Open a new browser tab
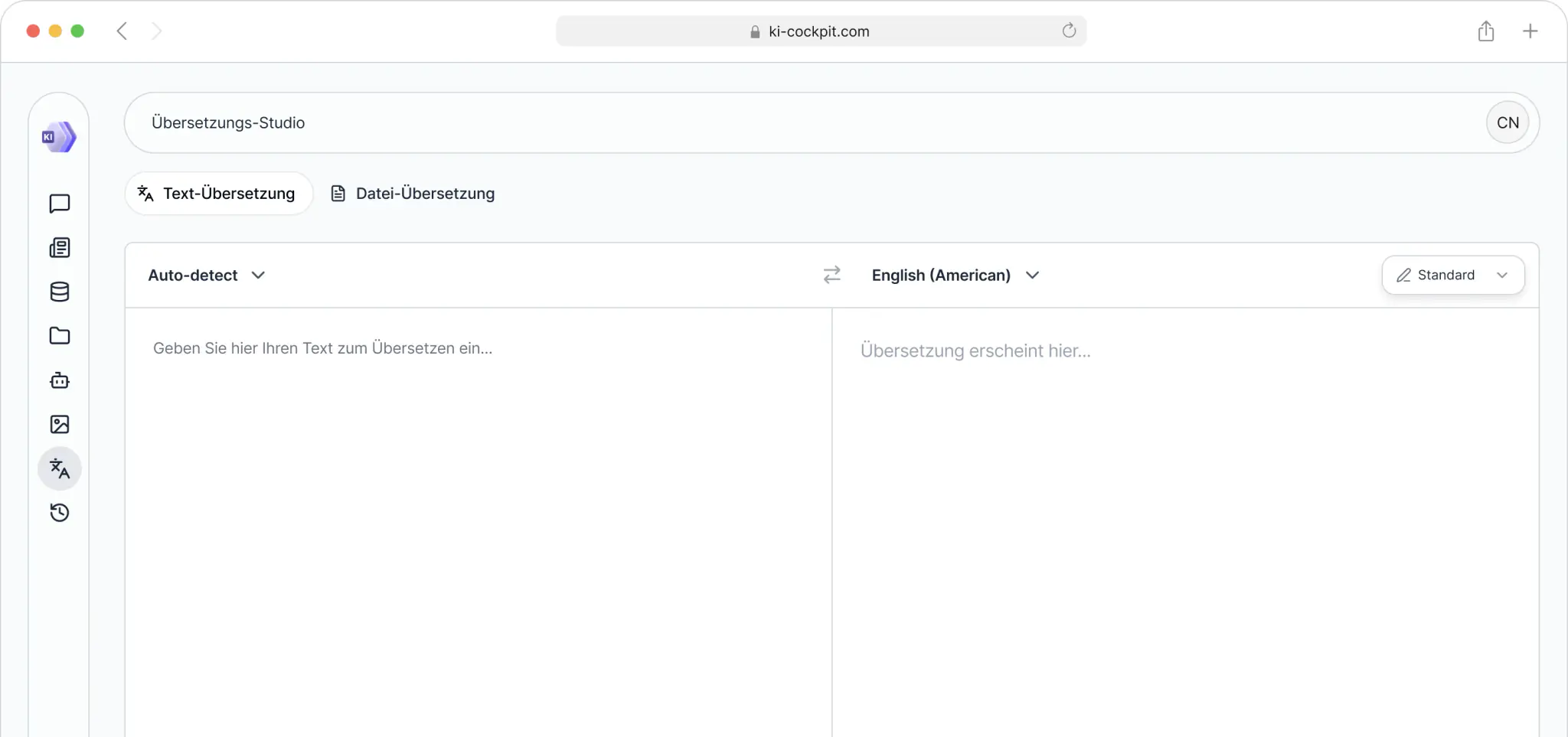 (x=1530, y=31)
